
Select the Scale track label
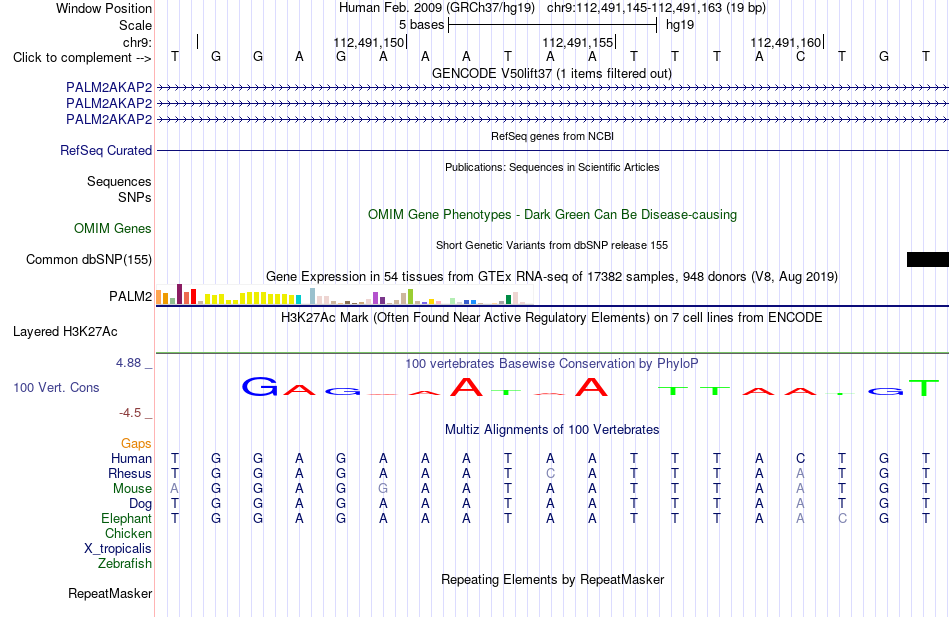pyautogui.click(x=135, y=25)
